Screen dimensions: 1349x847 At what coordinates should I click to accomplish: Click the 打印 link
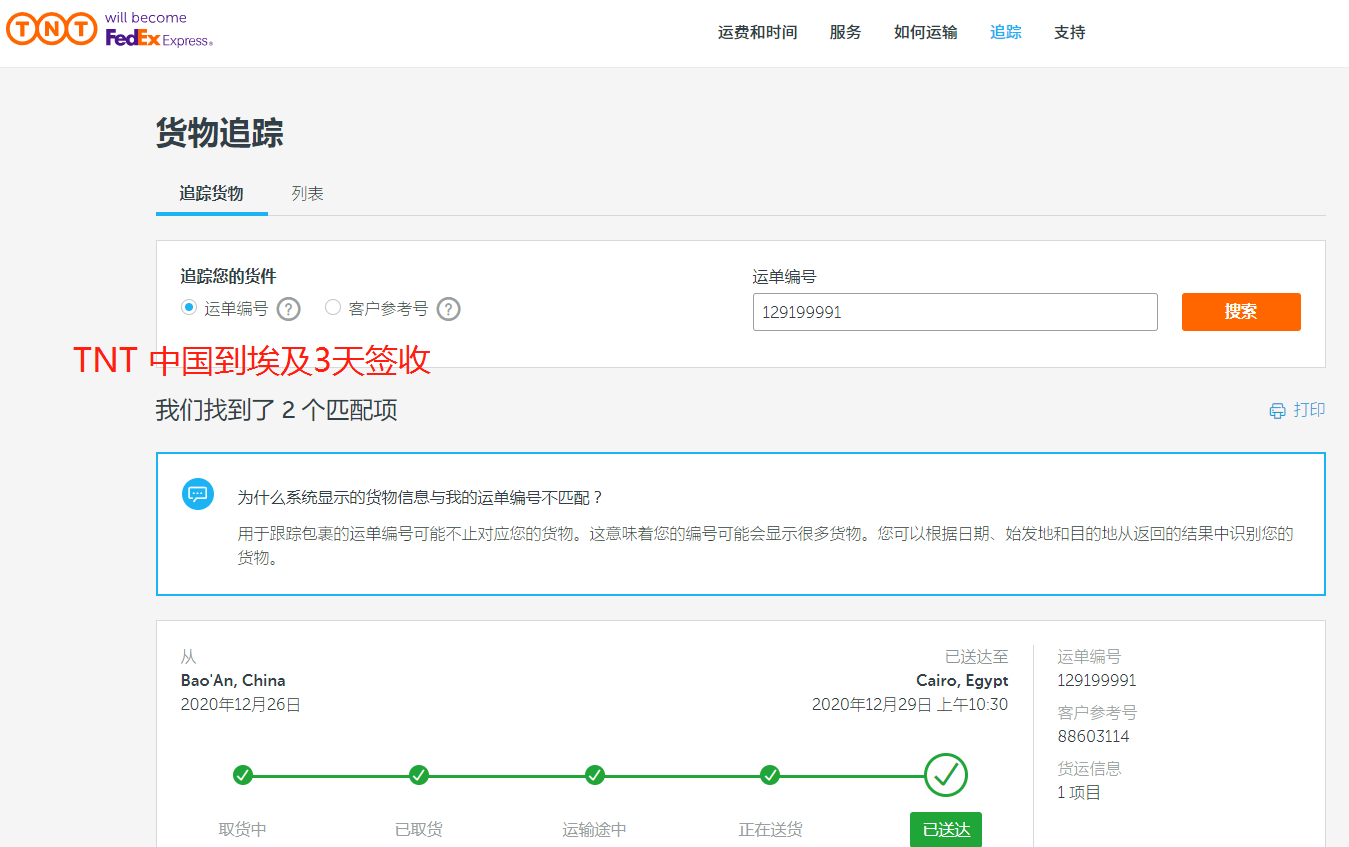(x=1308, y=410)
